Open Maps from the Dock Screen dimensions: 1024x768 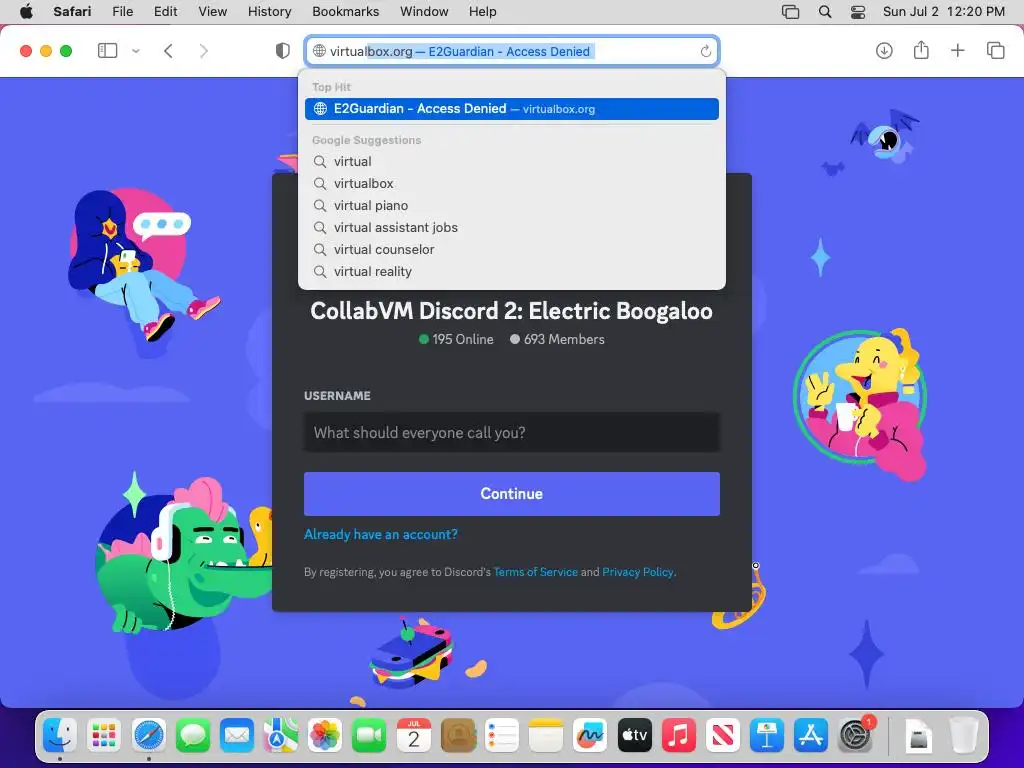point(281,736)
